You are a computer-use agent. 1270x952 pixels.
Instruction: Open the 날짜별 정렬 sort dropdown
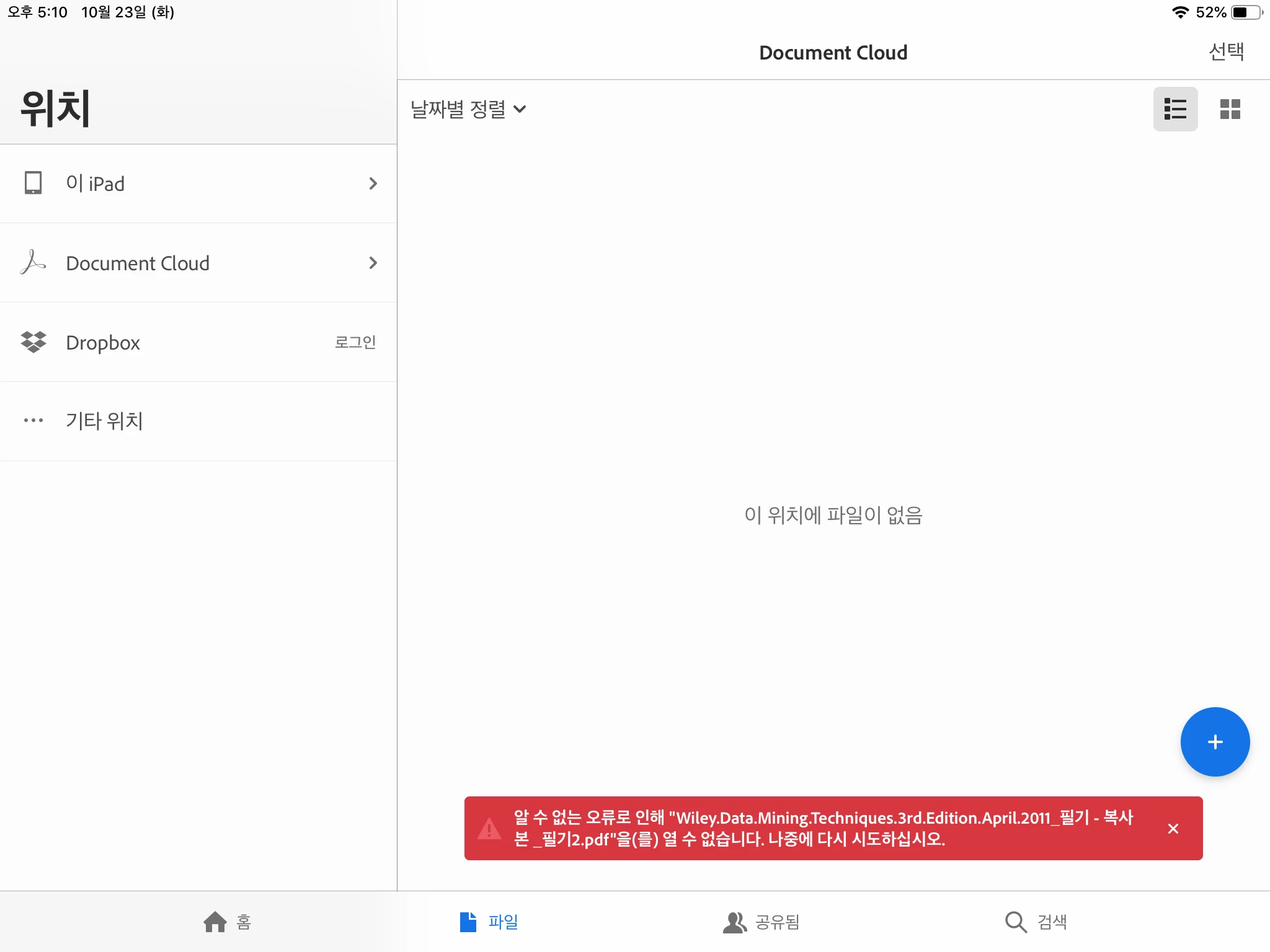tap(468, 110)
